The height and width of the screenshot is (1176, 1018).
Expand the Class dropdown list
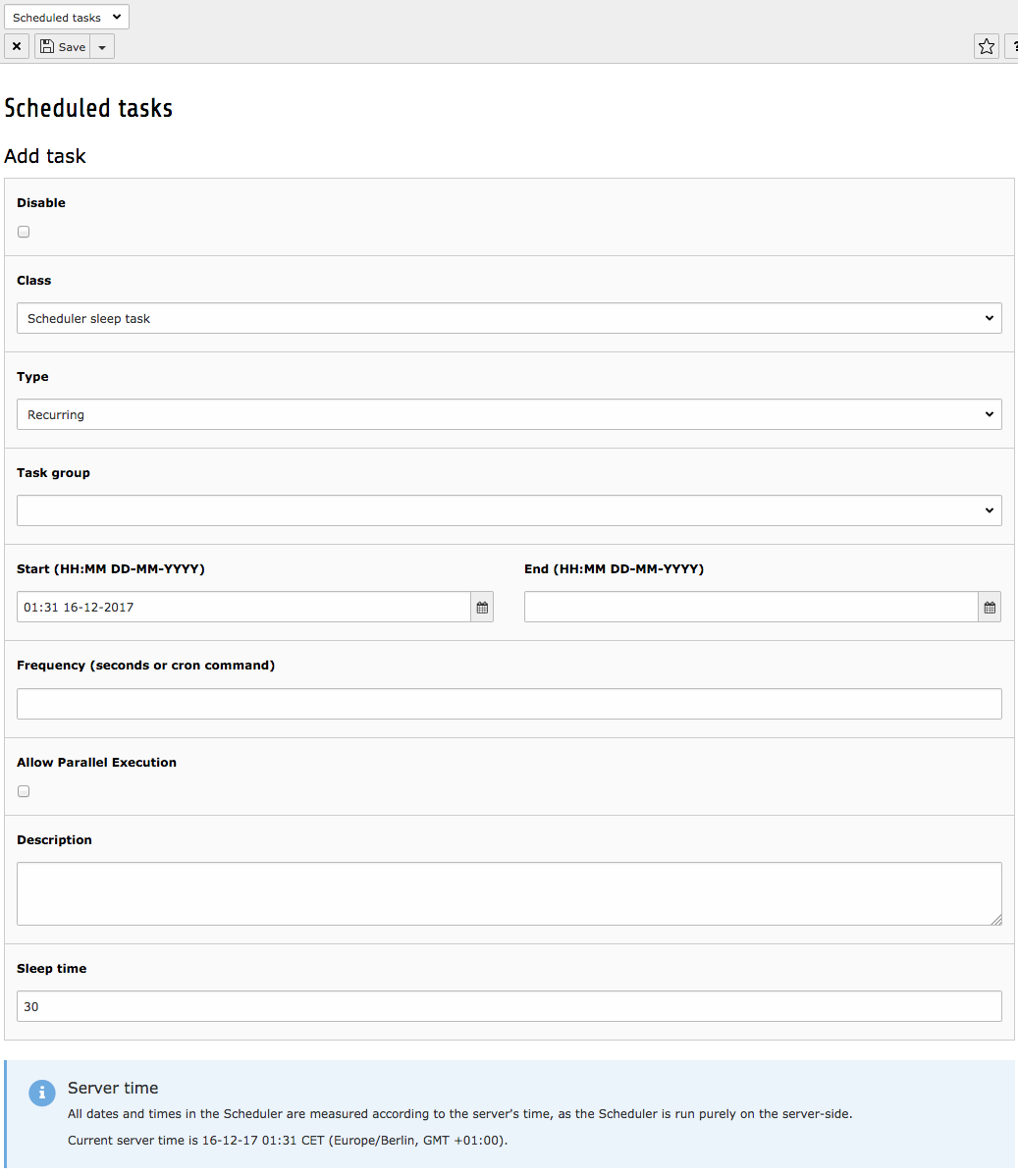[509, 318]
